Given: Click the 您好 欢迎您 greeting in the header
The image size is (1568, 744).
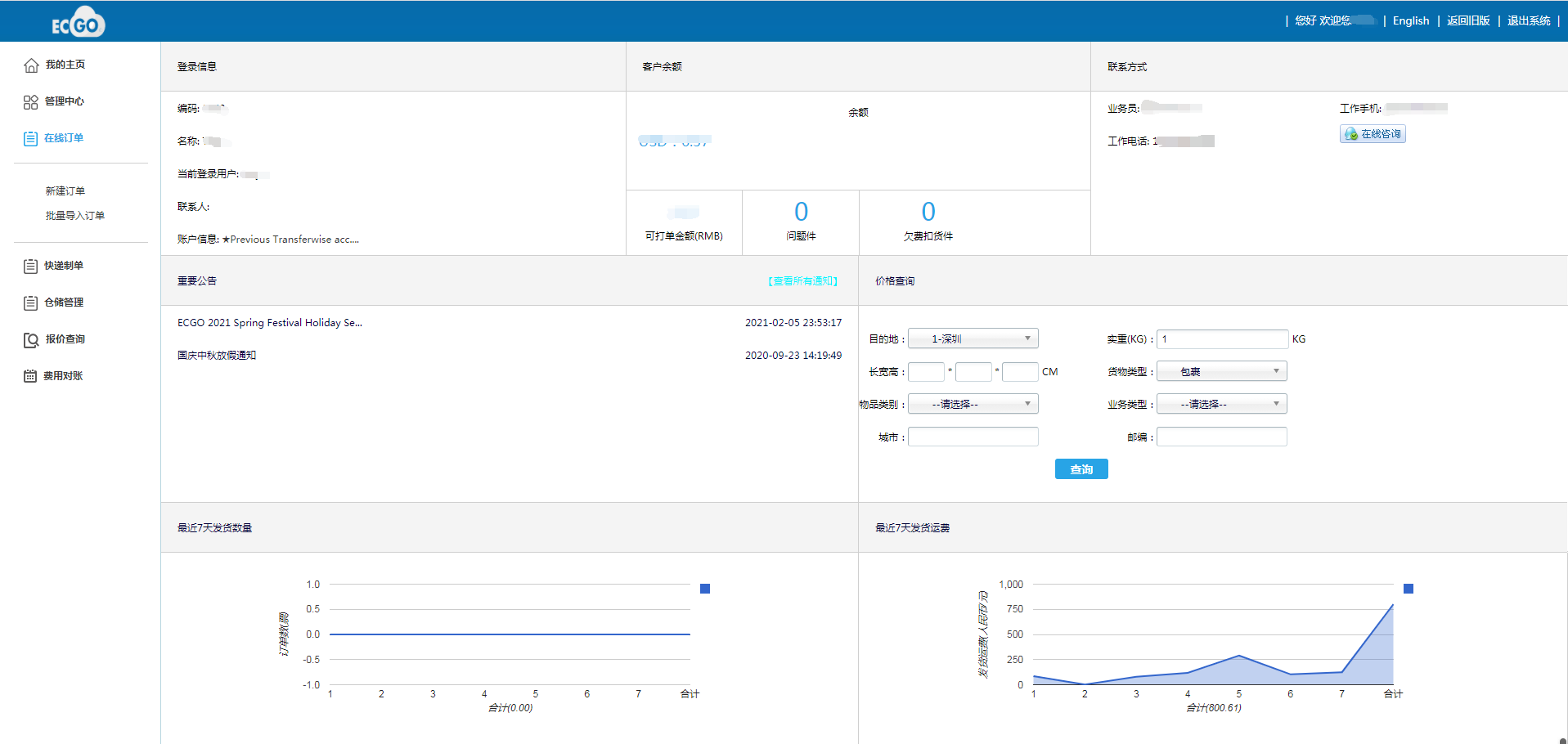Looking at the screenshot, I should (x=1323, y=20).
